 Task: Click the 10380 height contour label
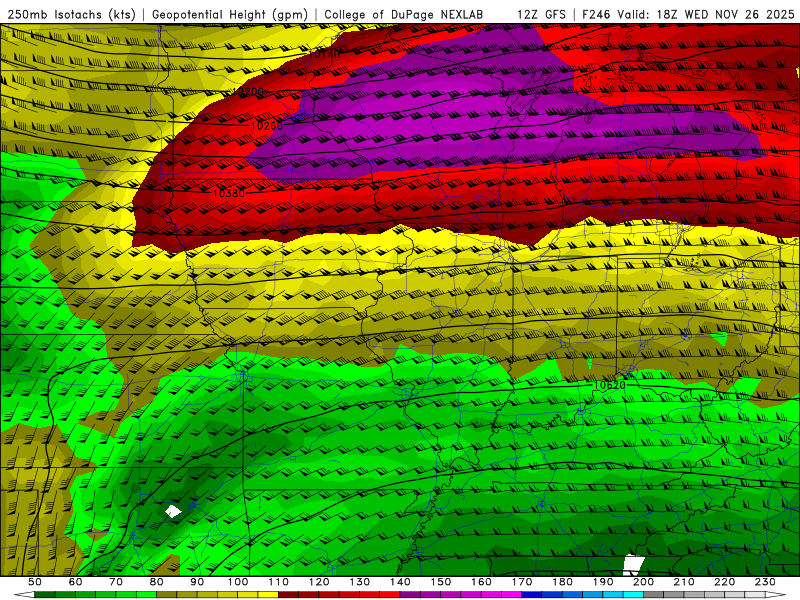229,193
